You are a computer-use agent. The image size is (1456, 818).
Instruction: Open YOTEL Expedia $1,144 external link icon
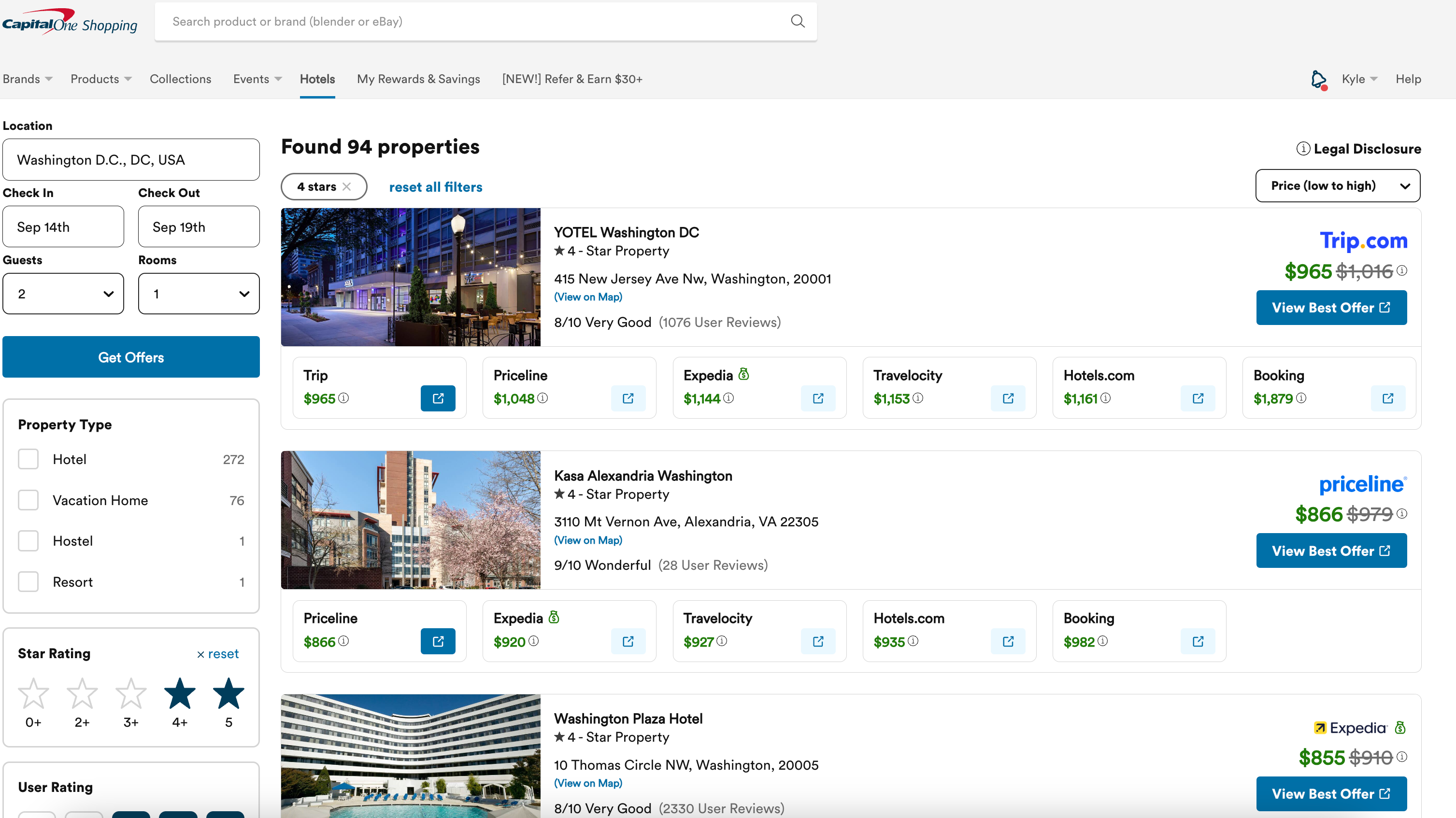coord(818,398)
